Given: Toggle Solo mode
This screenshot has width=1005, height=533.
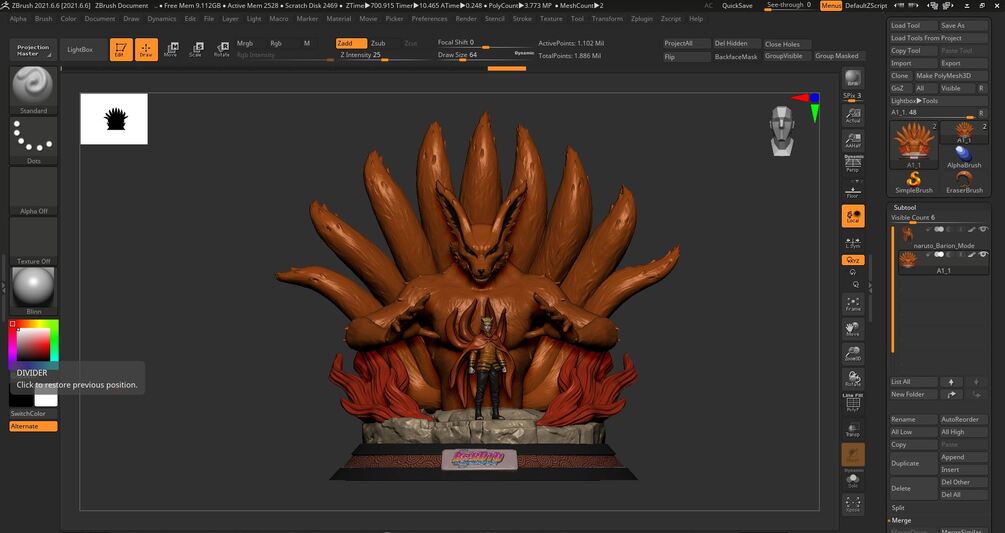Looking at the screenshot, I should tap(852, 480).
